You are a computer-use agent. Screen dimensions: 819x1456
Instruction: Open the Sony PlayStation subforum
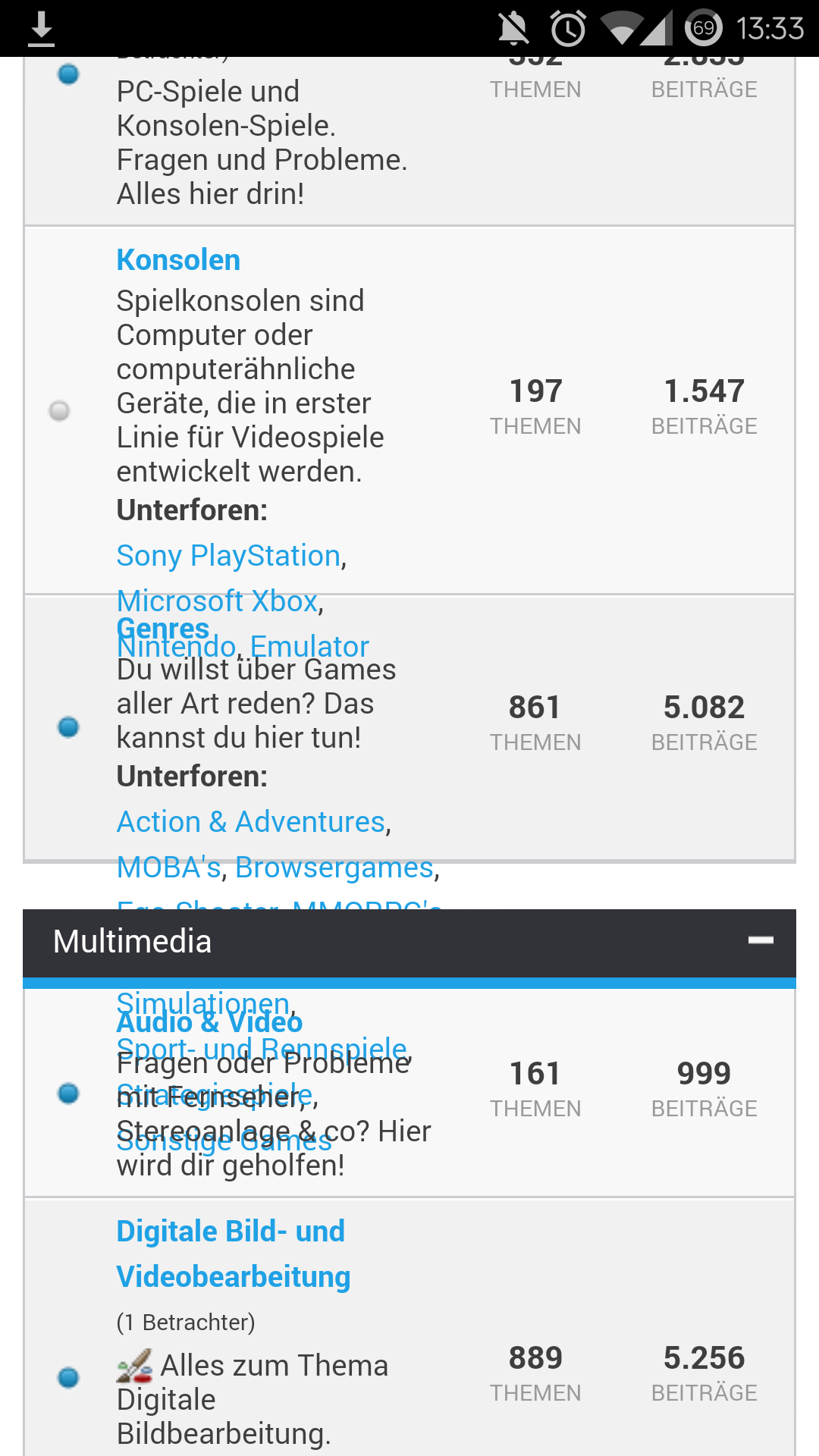(228, 556)
